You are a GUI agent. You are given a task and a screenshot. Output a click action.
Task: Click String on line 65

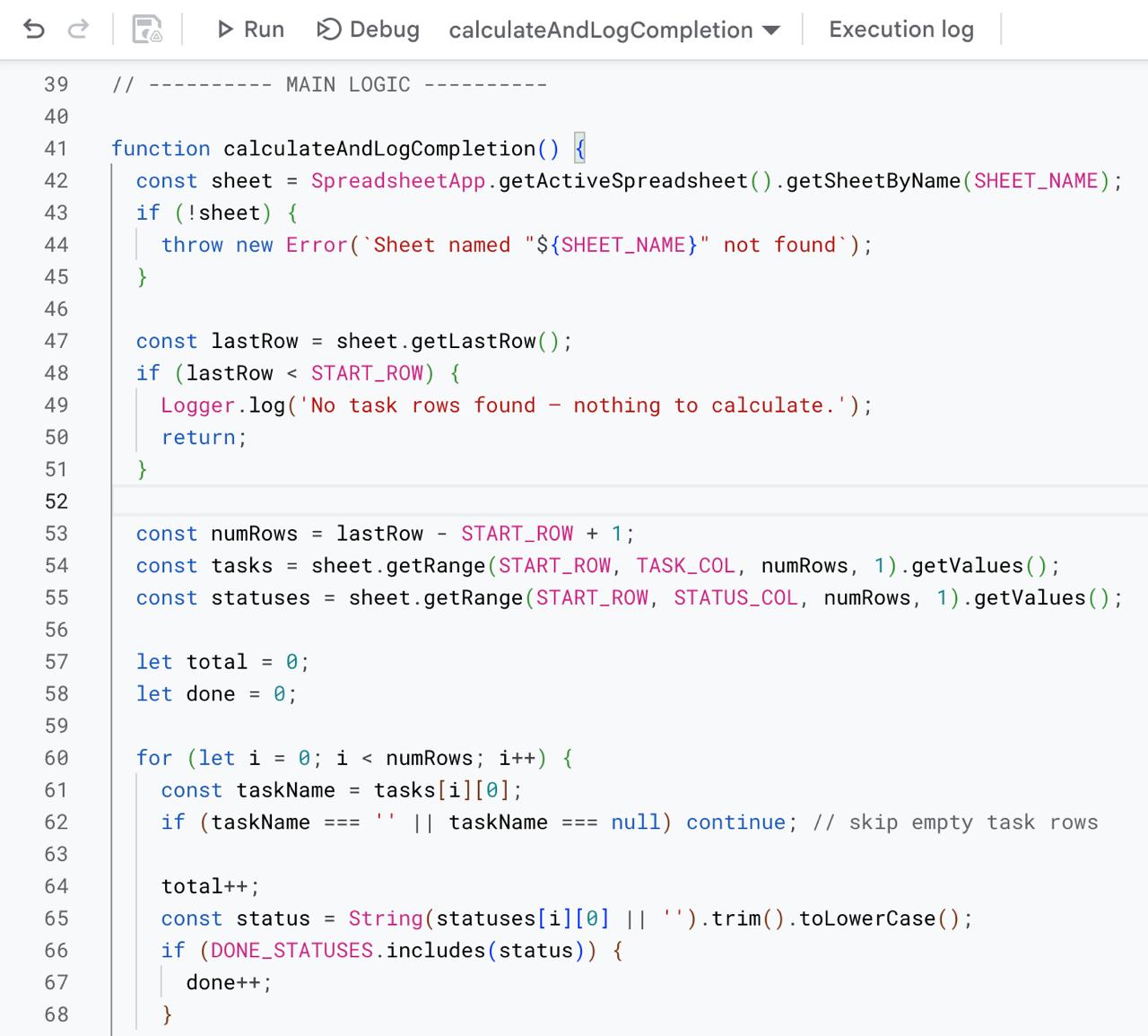click(x=386, y=918)
